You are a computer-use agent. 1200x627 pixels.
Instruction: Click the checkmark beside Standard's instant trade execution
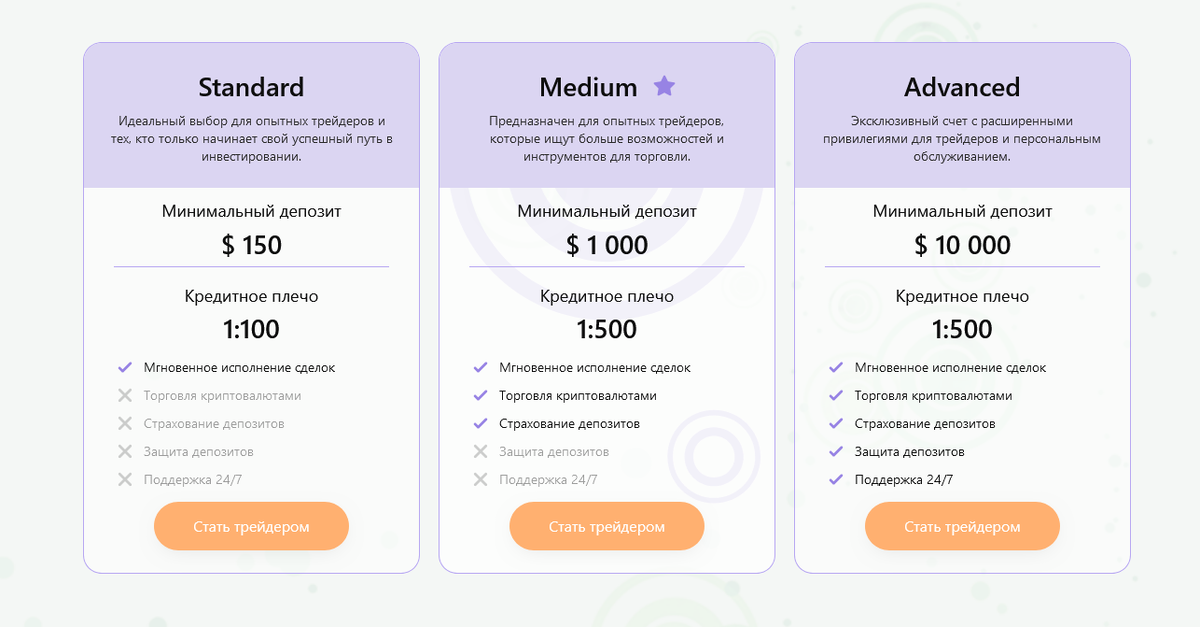click(x=125, y=367)
